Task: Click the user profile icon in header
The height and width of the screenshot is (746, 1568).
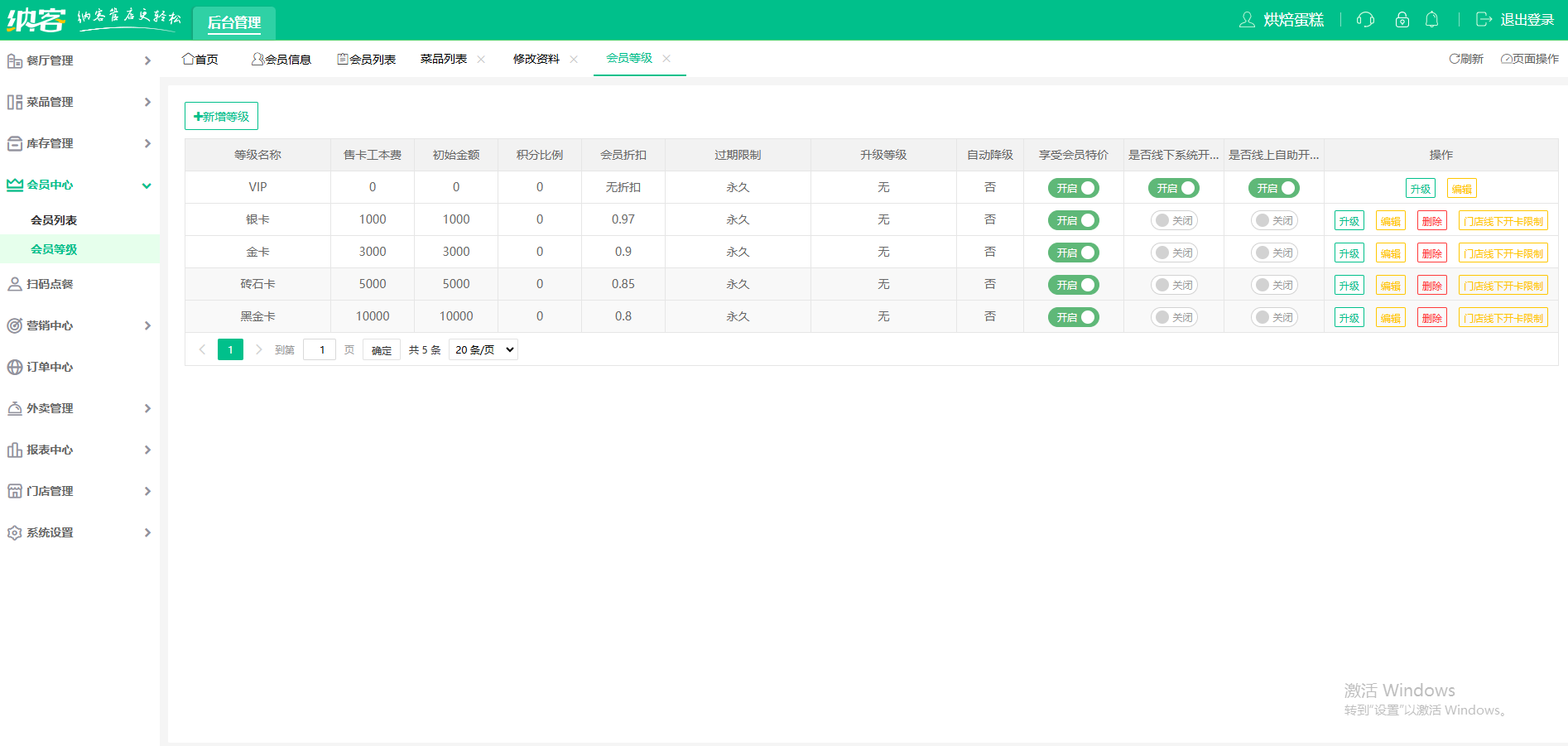Action: point(1247,20)
